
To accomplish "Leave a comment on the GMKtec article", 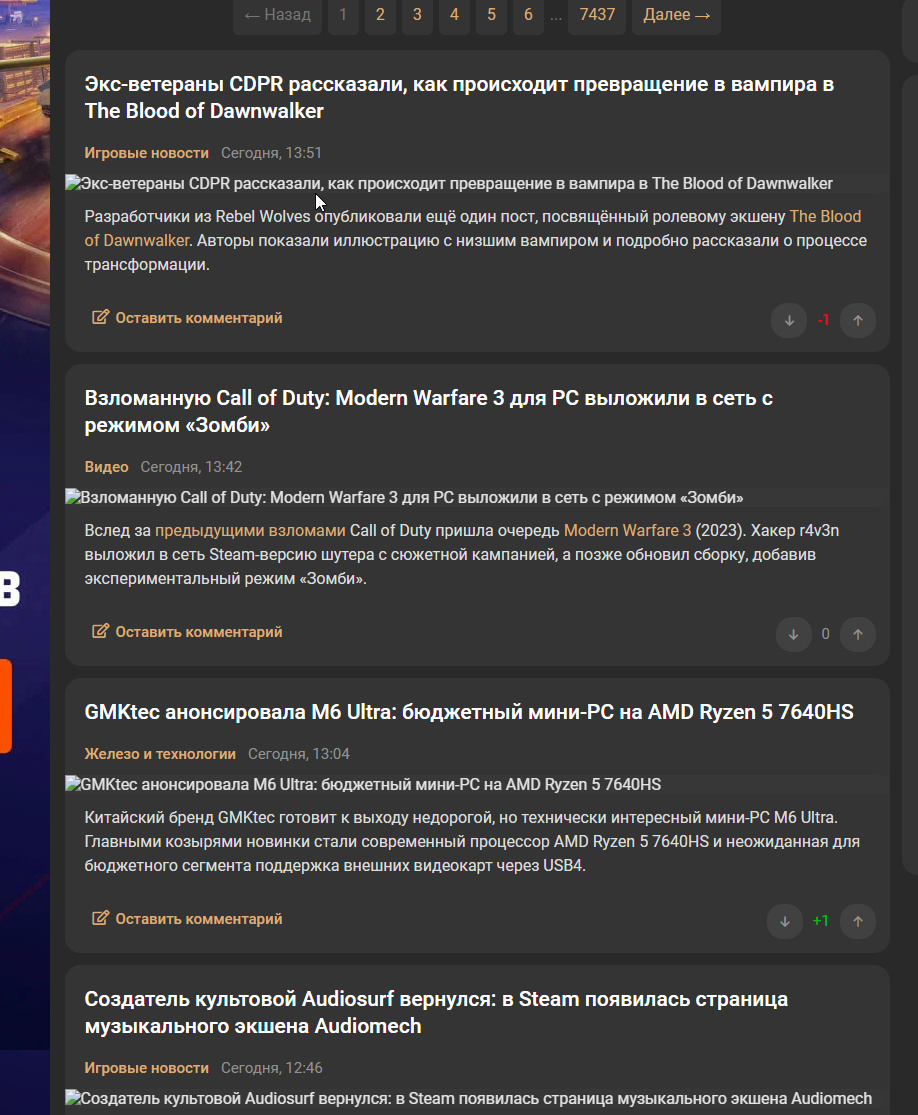I will (x=188, y=919).
